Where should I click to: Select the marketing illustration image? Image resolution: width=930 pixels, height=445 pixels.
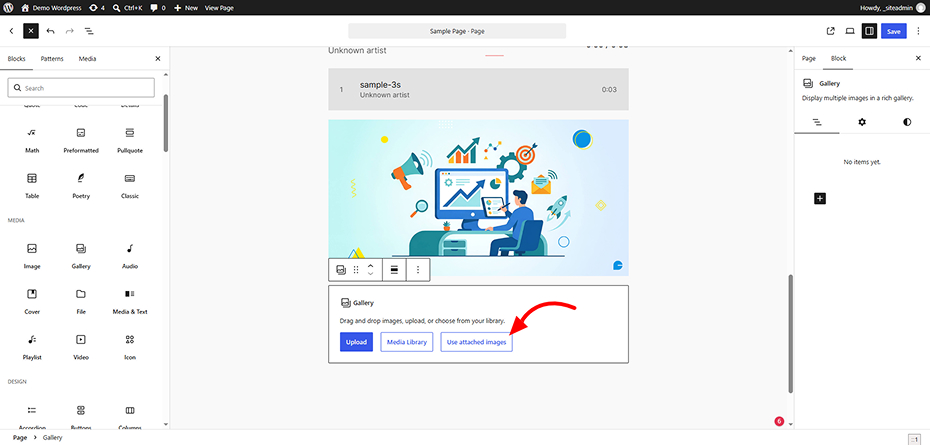pyautogui.click(x=478, y=198)
